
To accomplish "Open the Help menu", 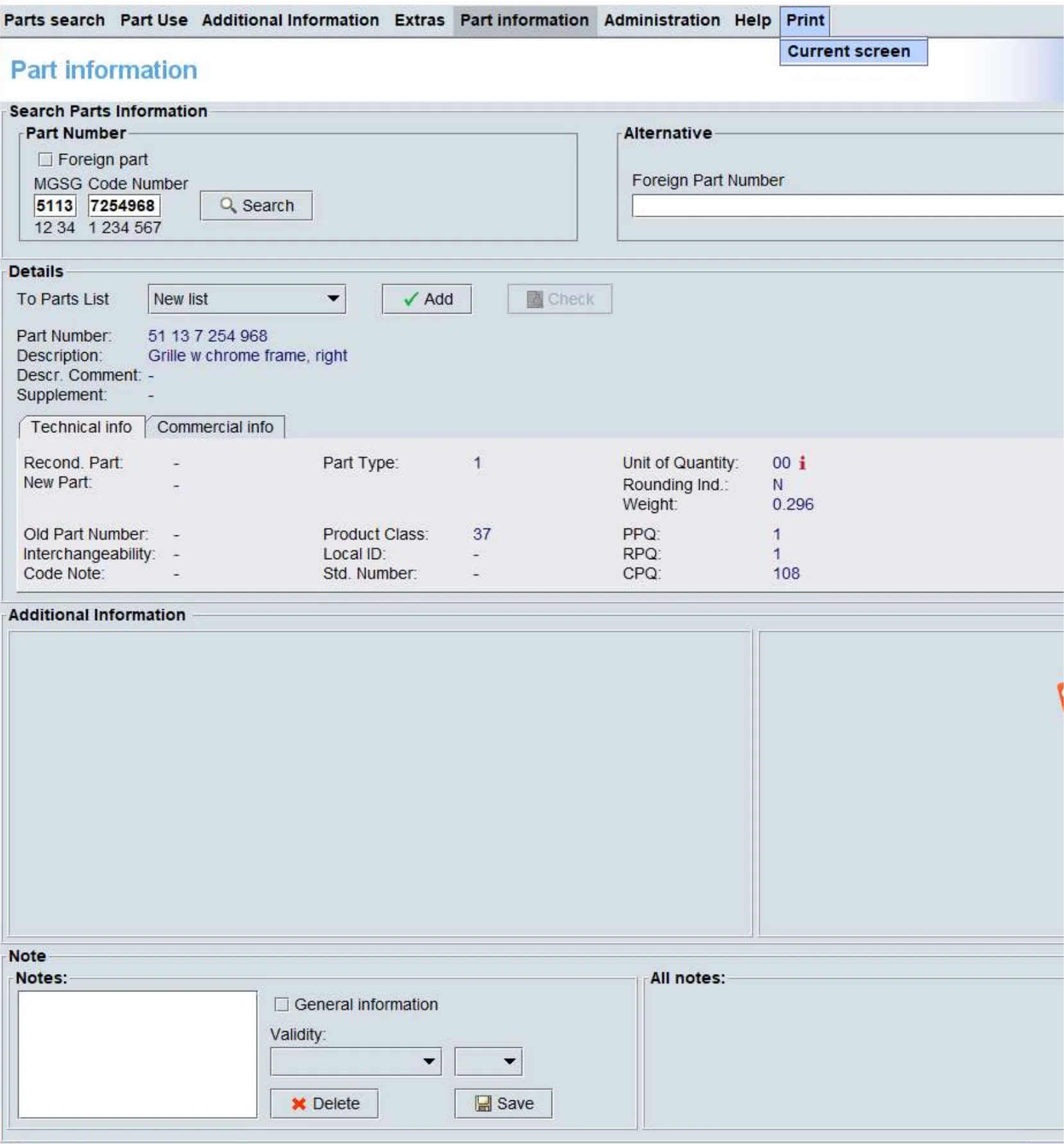I will click(x=753, y=20).
